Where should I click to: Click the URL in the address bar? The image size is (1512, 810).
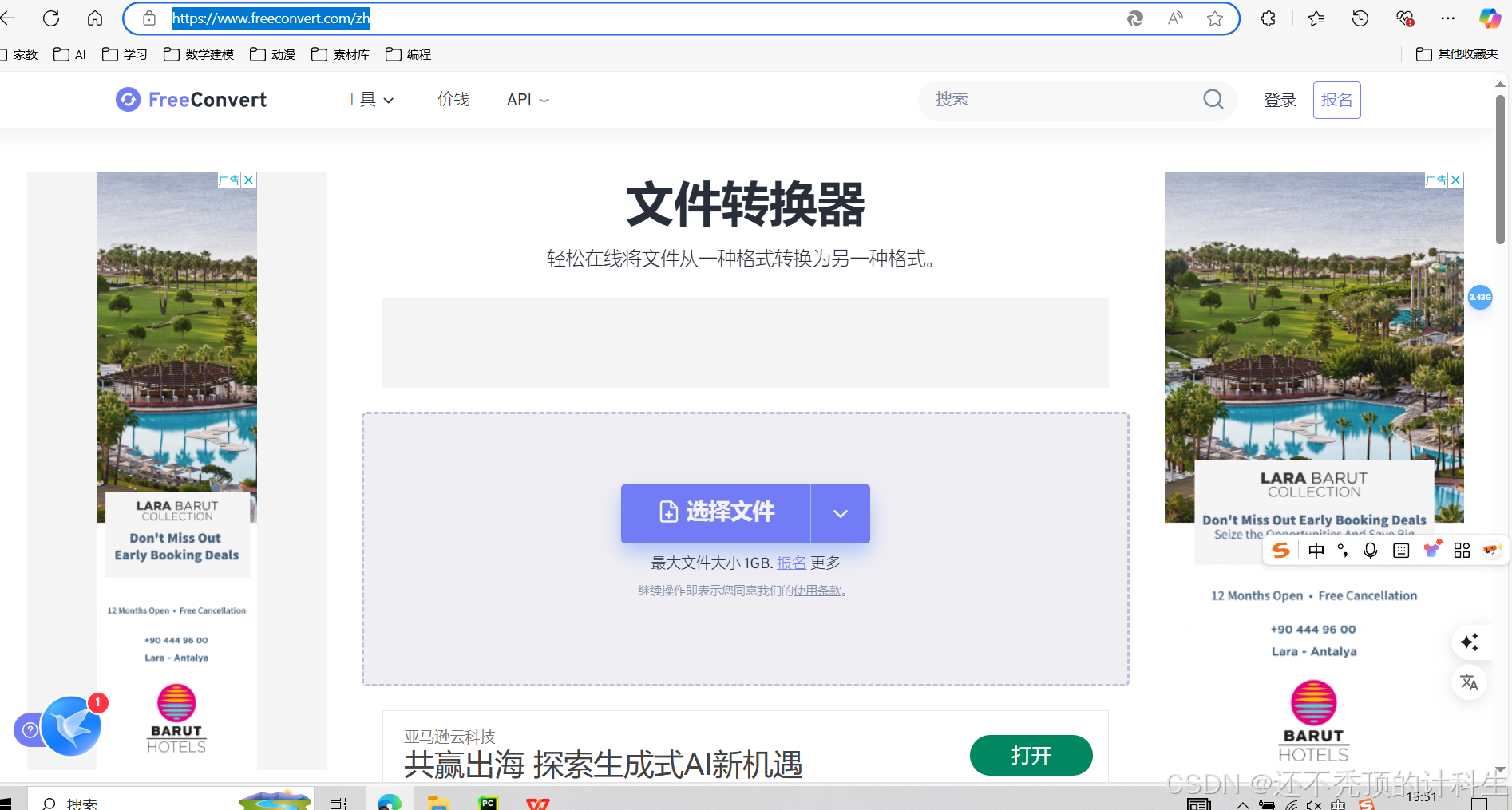point(271,18)
